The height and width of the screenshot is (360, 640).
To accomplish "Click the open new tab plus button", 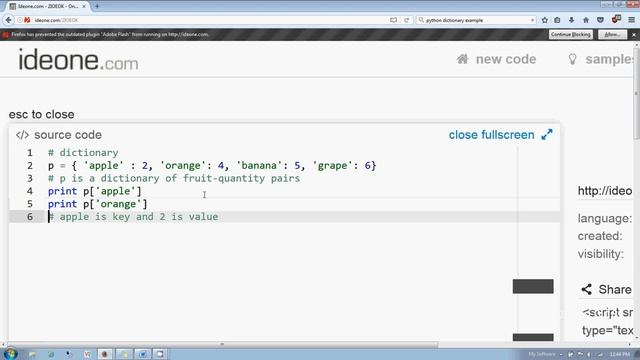I will coord(97,6).
